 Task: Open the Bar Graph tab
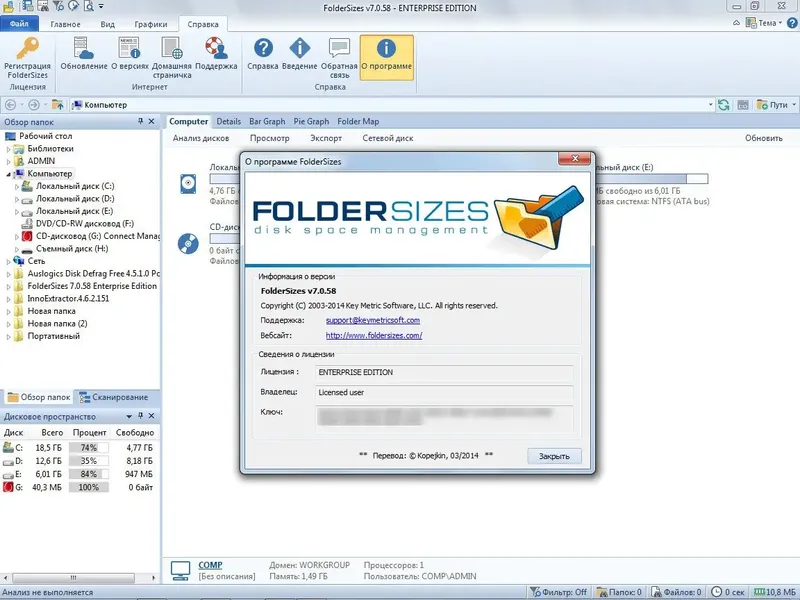tap(267, 121)
